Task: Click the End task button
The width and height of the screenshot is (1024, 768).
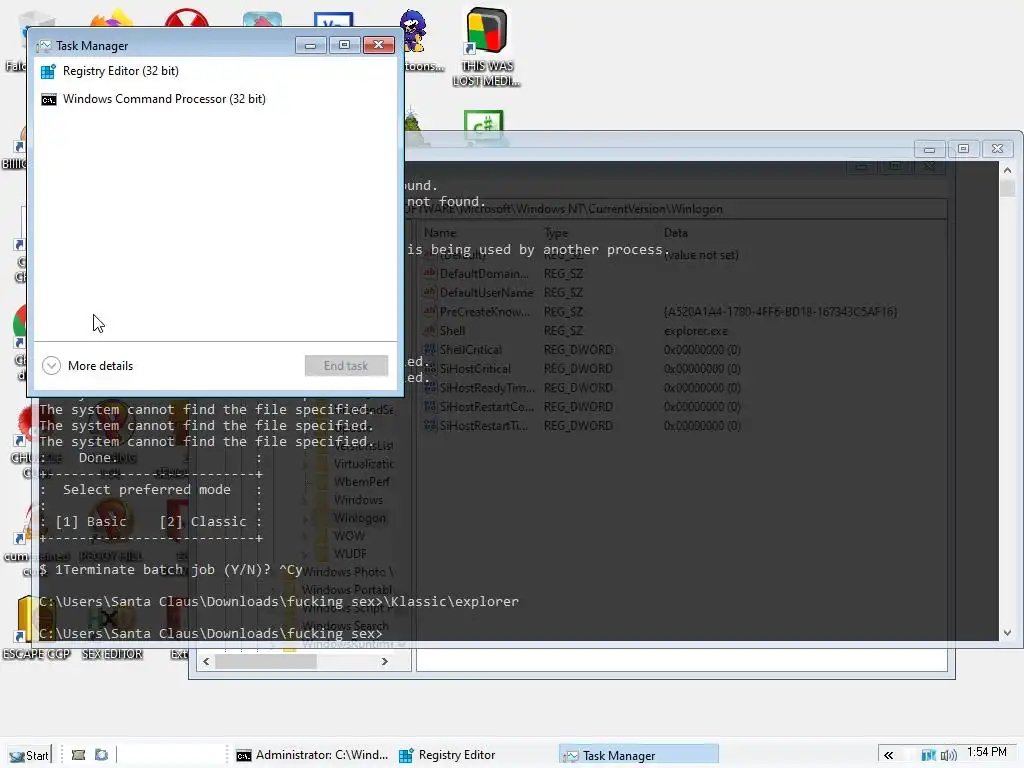Action: click(346, 366)
